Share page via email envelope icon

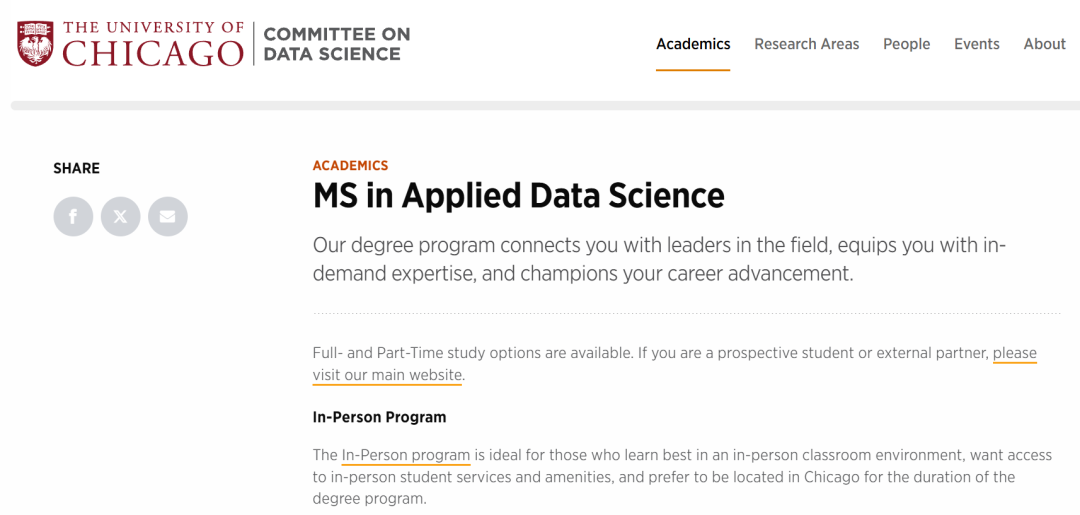(167, 216)
